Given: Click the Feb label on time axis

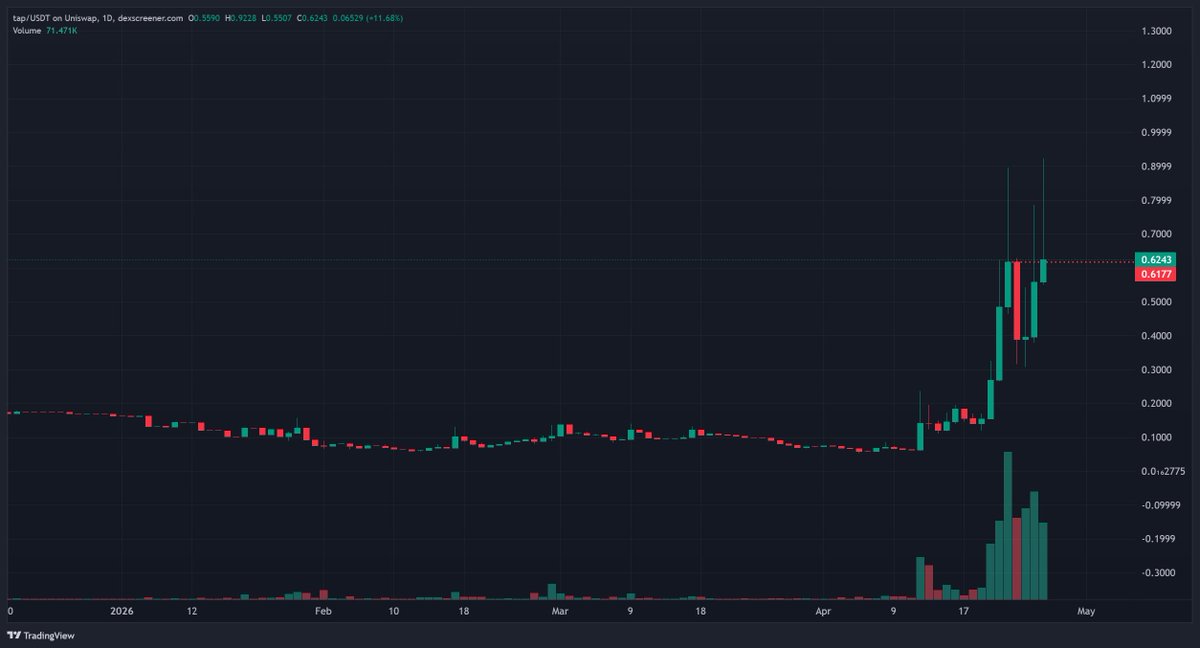Looking at the screenshot, I should tap(323, 610).
